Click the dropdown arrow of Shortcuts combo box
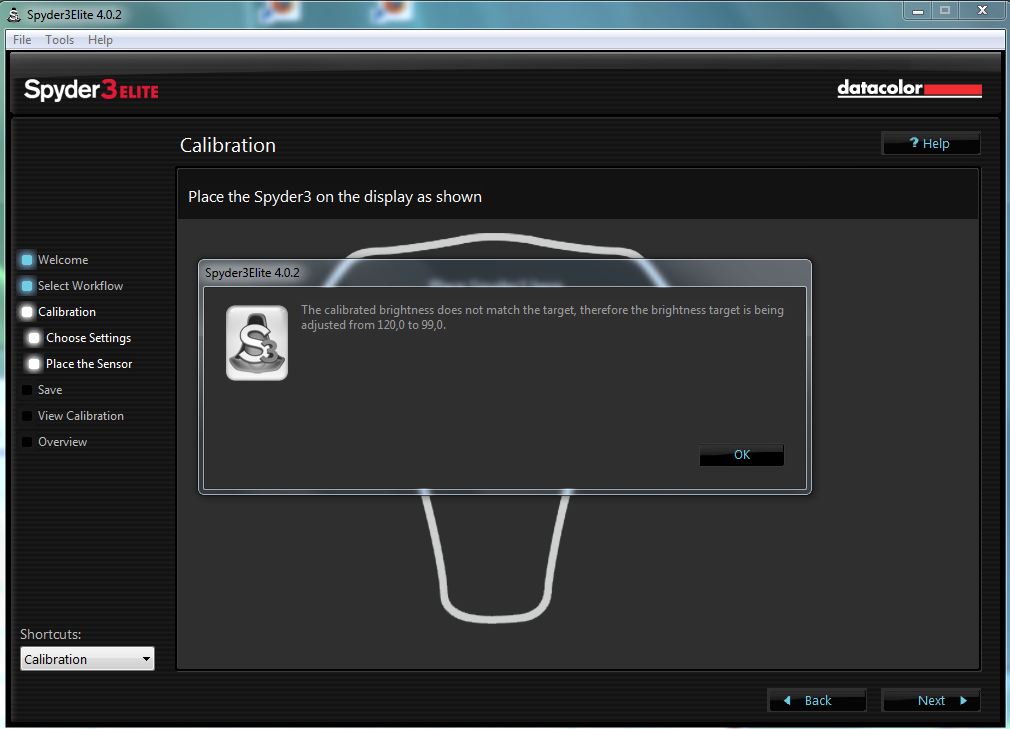This screenshot has height=729, width=1010. click(146, 659)
